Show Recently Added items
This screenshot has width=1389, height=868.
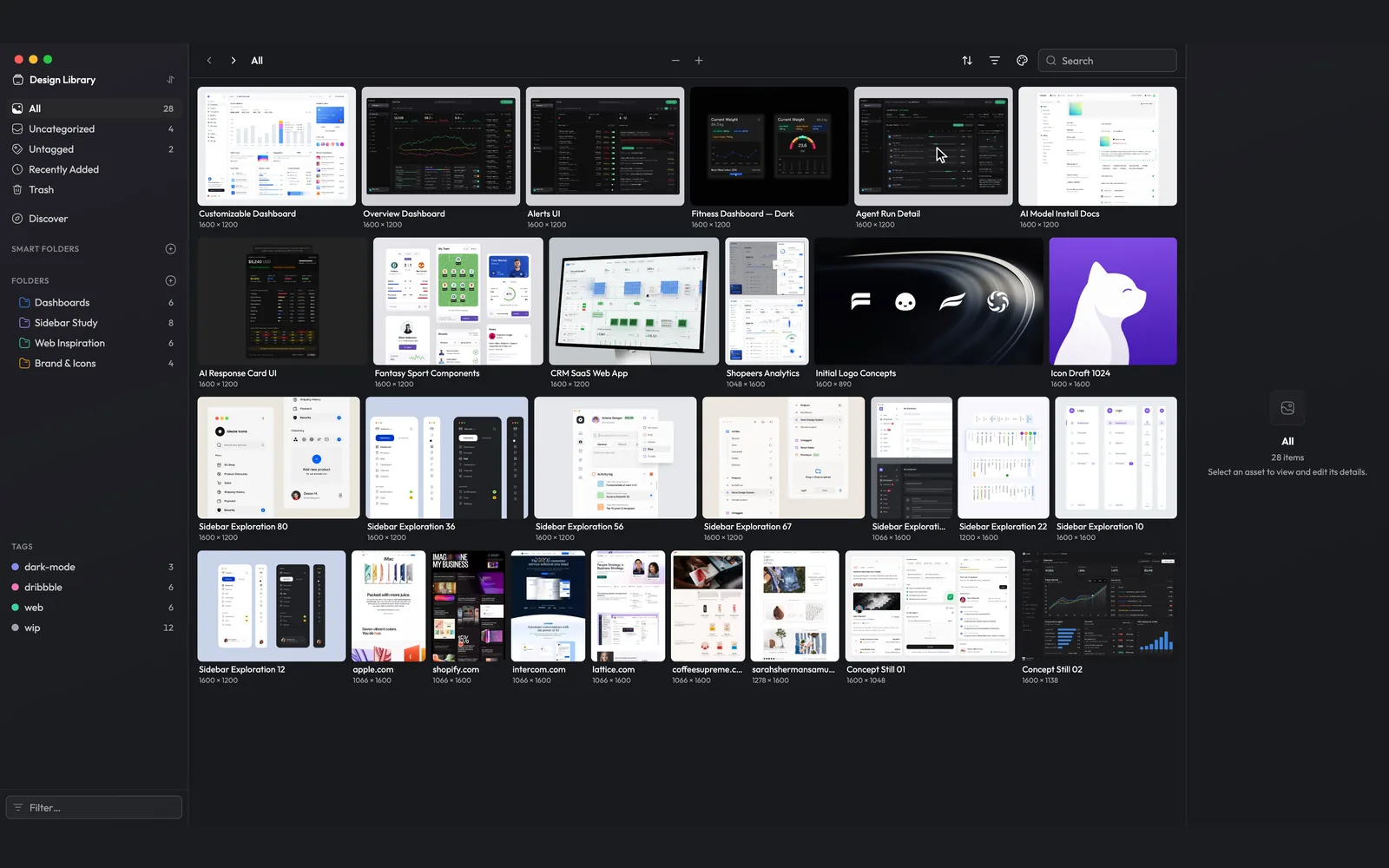pos(94,169)
